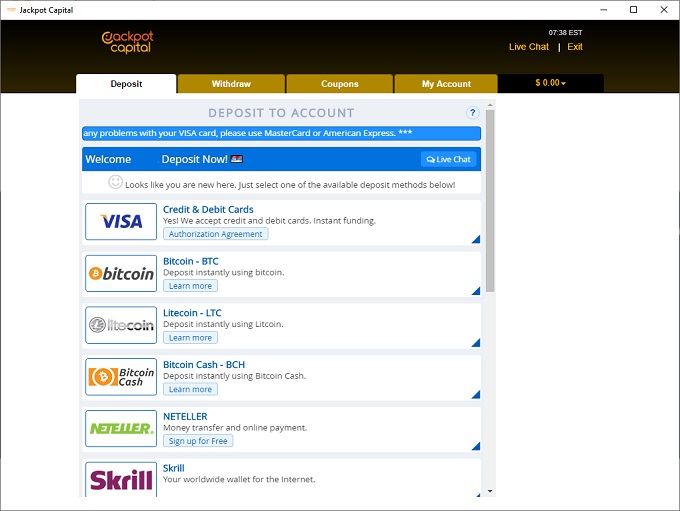
Task: Expand the Bitcoin Cash - BCH corner arrow
Action: pos(476,394)
